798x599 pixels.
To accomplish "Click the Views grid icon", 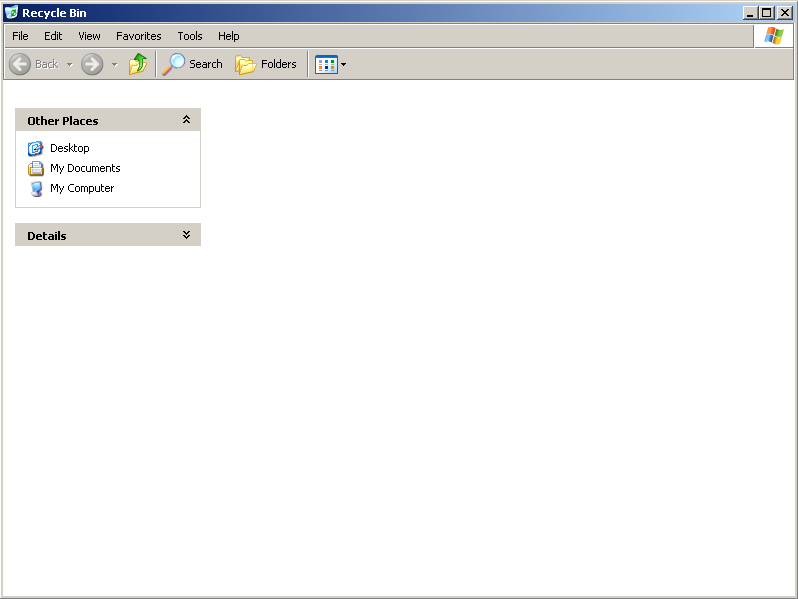I will (x=326, y=65).
